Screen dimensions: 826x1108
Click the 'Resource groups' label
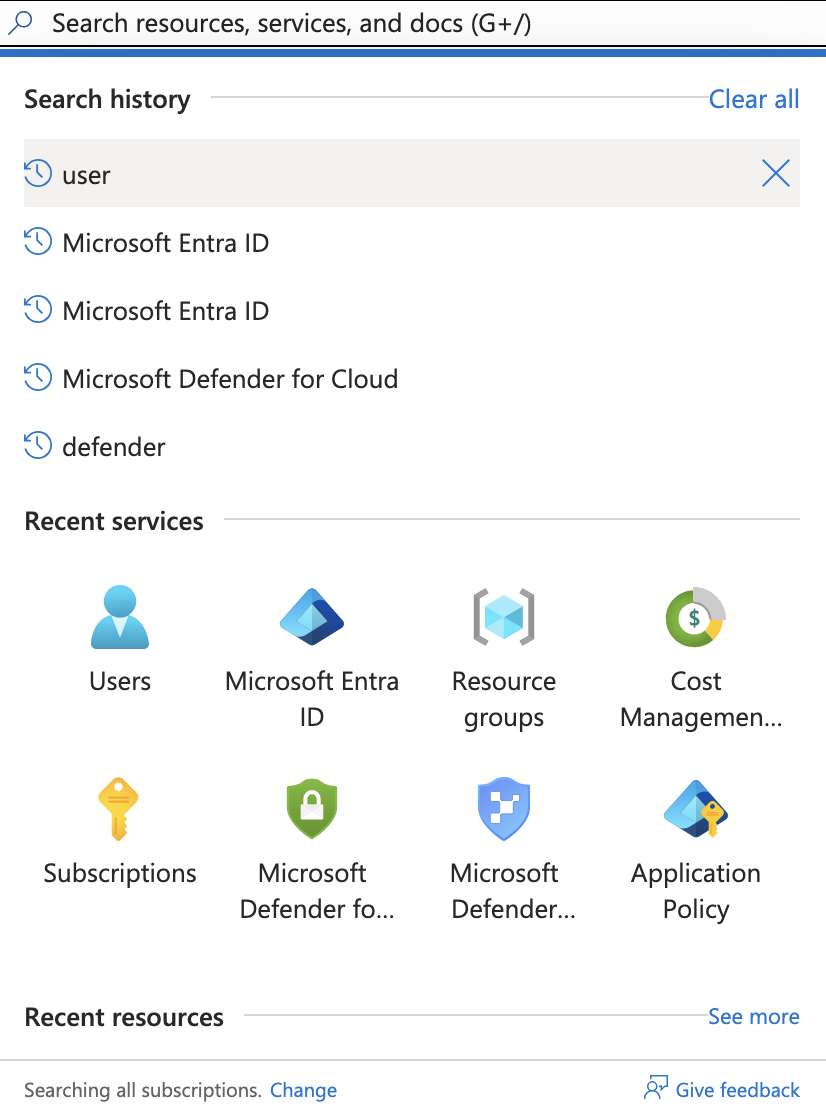[504, 700]
